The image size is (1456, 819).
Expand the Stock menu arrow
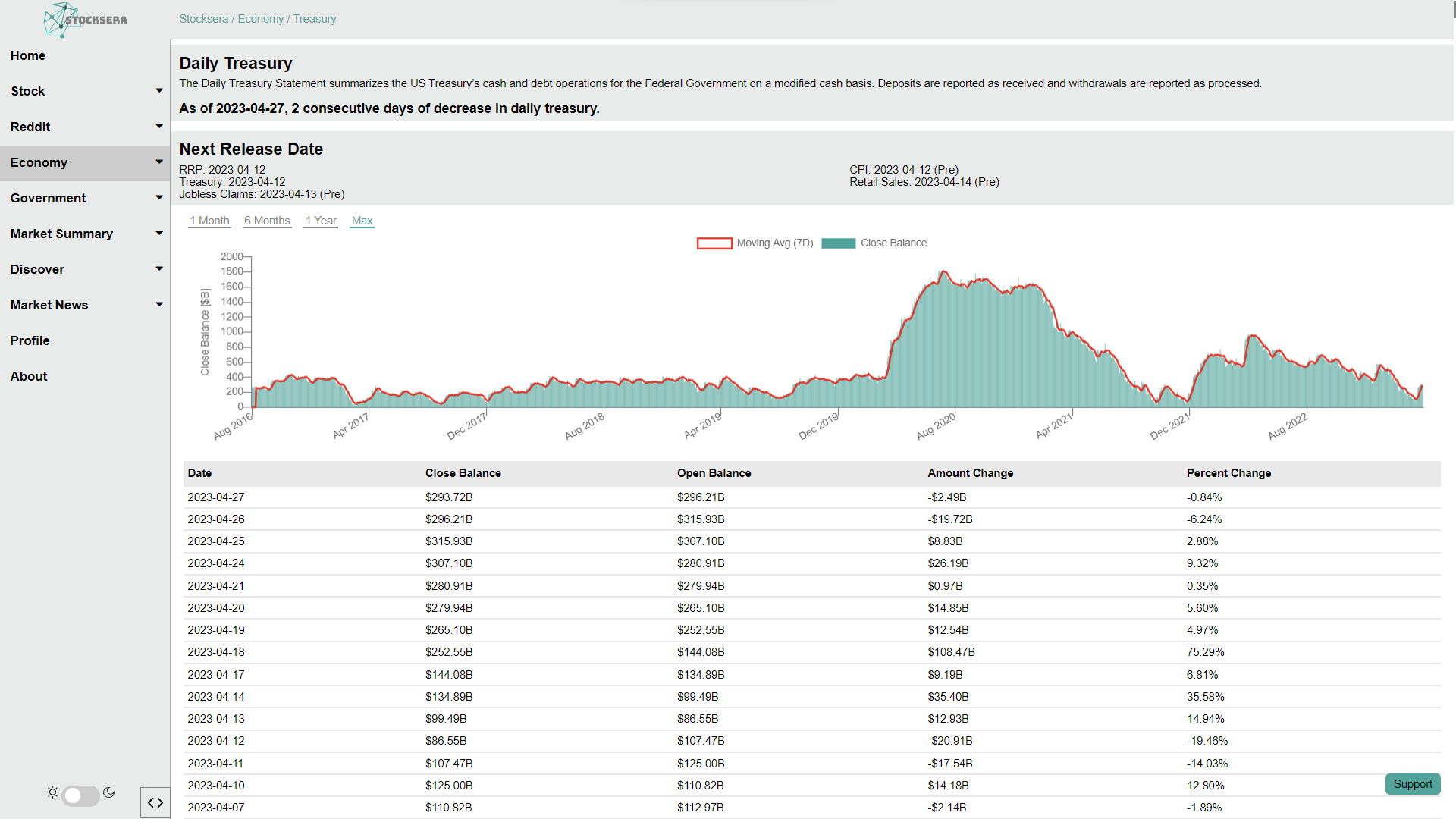point(159,91)
